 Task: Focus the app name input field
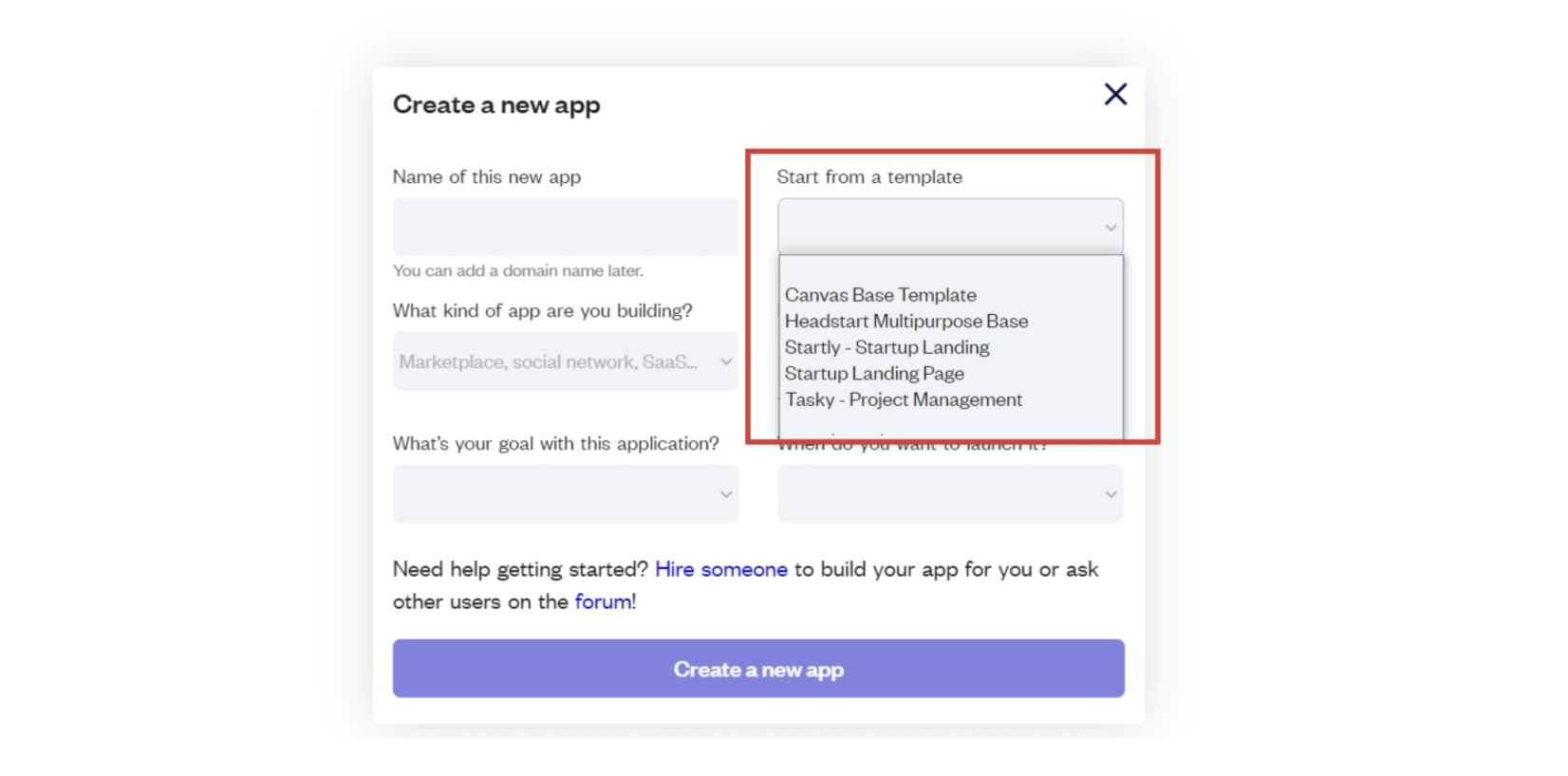point(565,227)
